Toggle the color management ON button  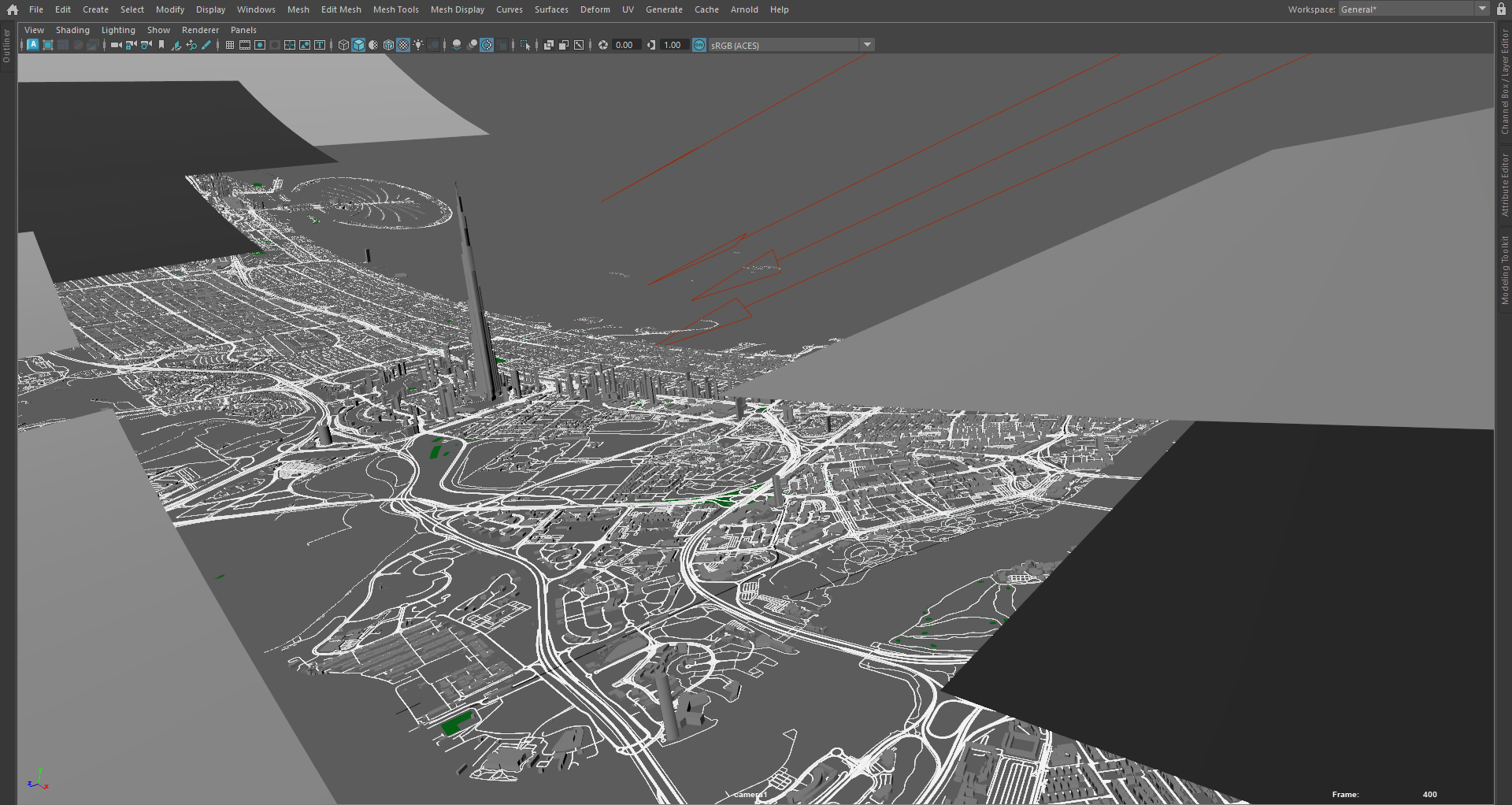(x=699, y=45)
